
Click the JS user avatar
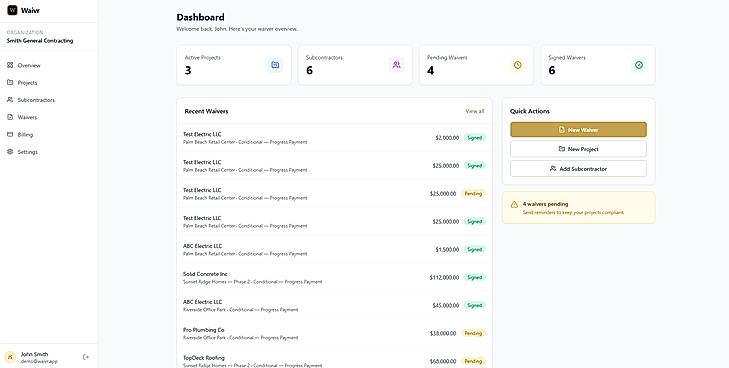10,357
